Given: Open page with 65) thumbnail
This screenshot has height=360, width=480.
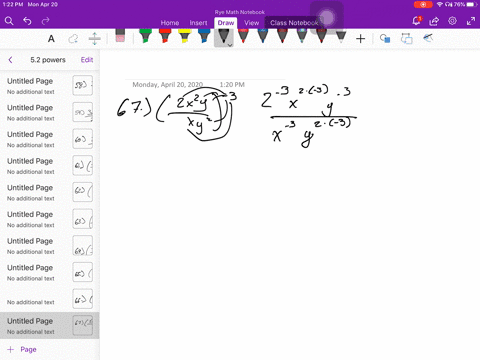Looking at the screenshot, I should [x=50, y=272].
